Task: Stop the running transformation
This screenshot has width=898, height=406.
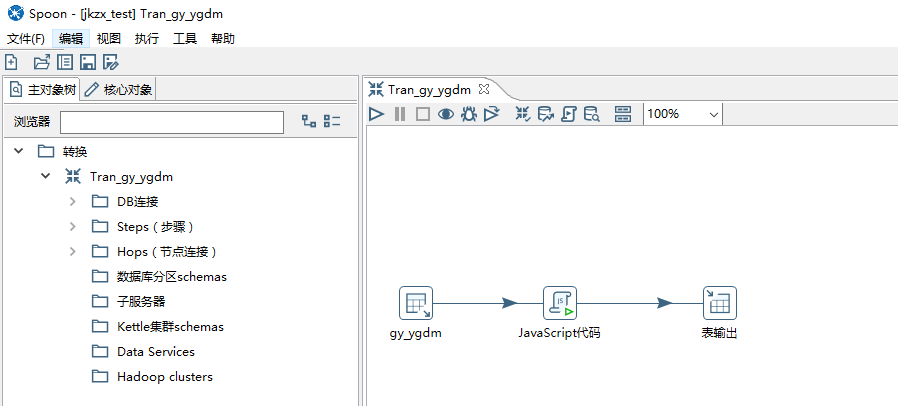Action: pyautogui.click(x=423, y=114)
